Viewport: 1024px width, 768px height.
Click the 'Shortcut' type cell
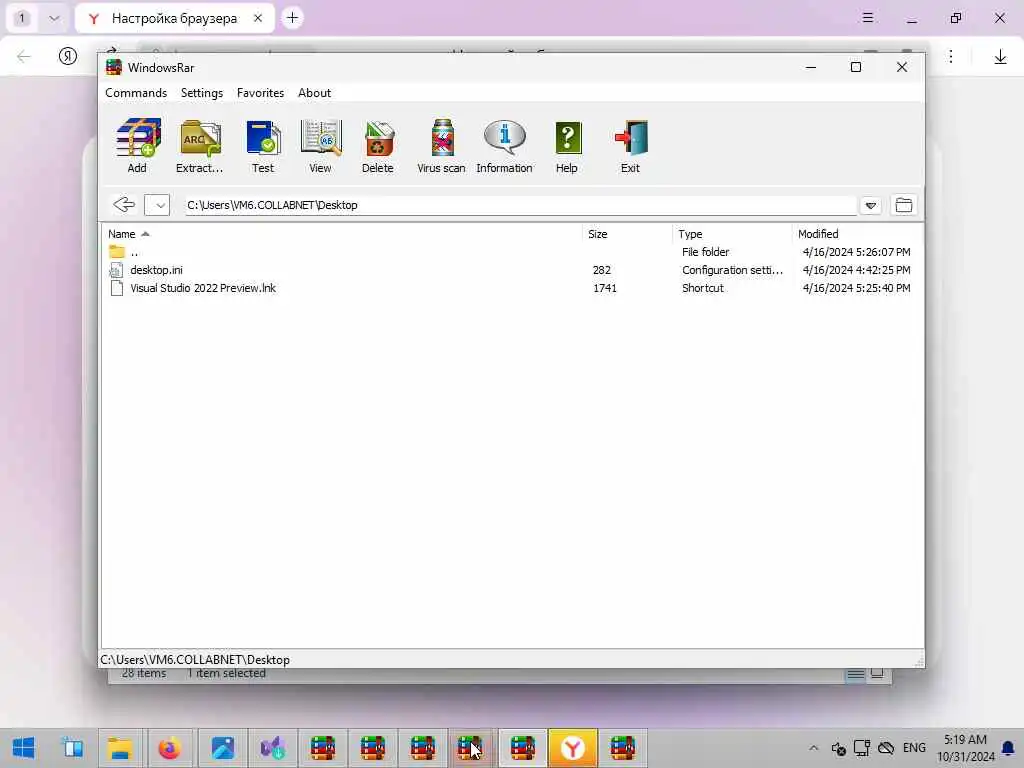click(x=703, y=288)
